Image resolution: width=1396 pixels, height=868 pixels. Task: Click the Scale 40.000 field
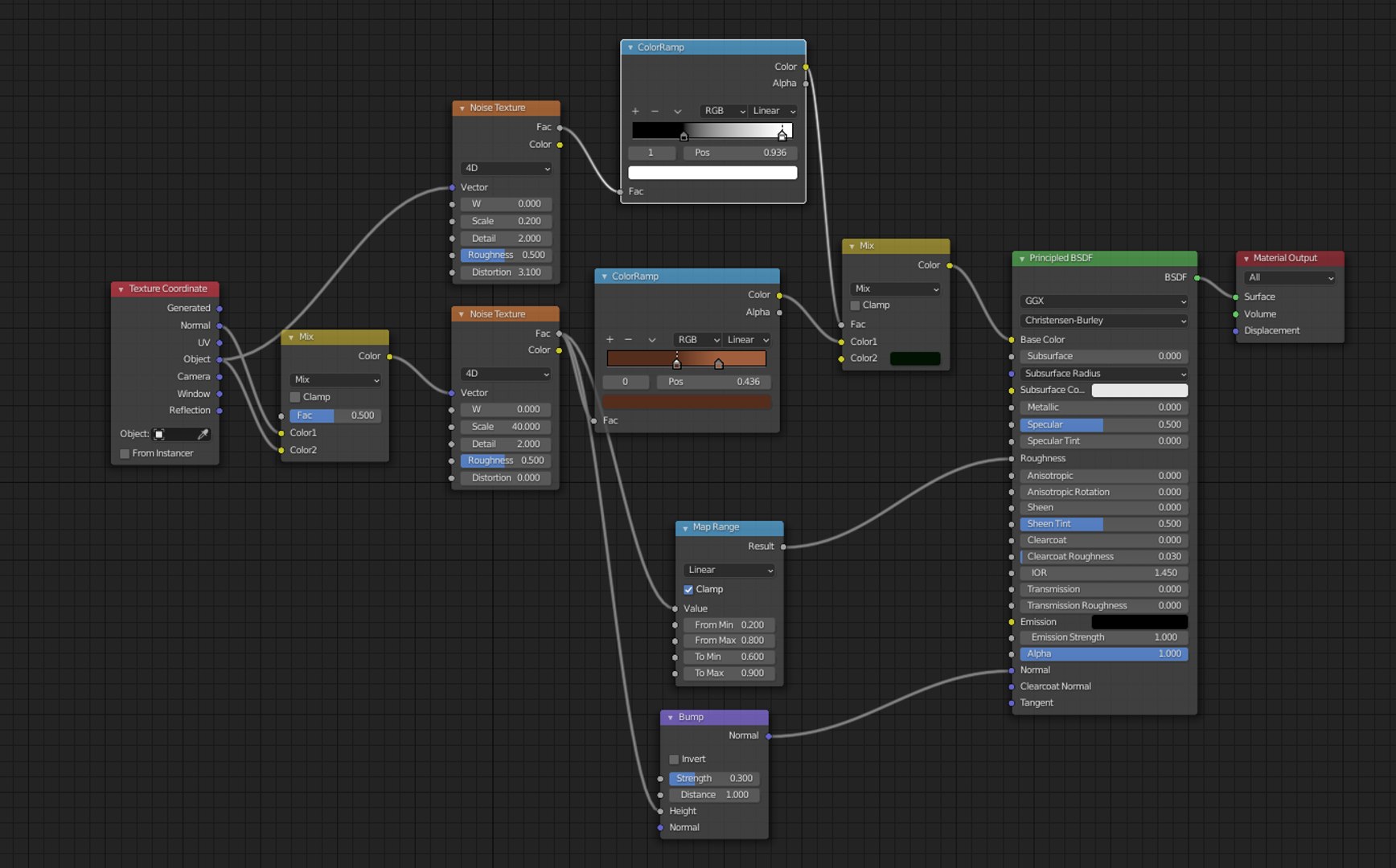tap(505, 427)
